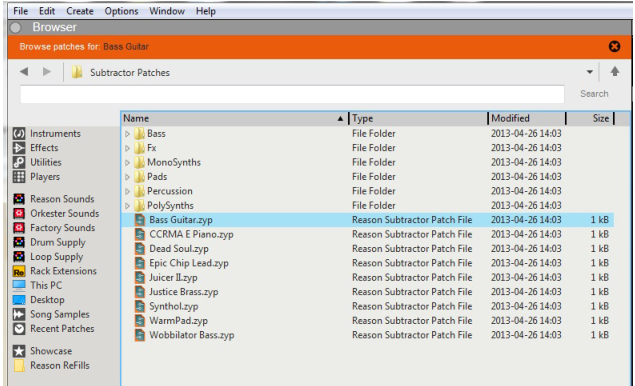Go up one folder level arrow
The width and height of the screenshot is (635, 386).
coord(615,72)
